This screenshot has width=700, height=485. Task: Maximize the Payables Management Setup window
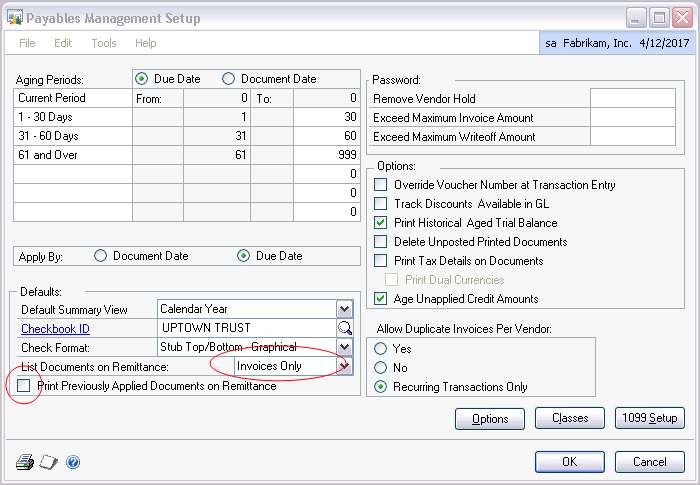[656, 18]
